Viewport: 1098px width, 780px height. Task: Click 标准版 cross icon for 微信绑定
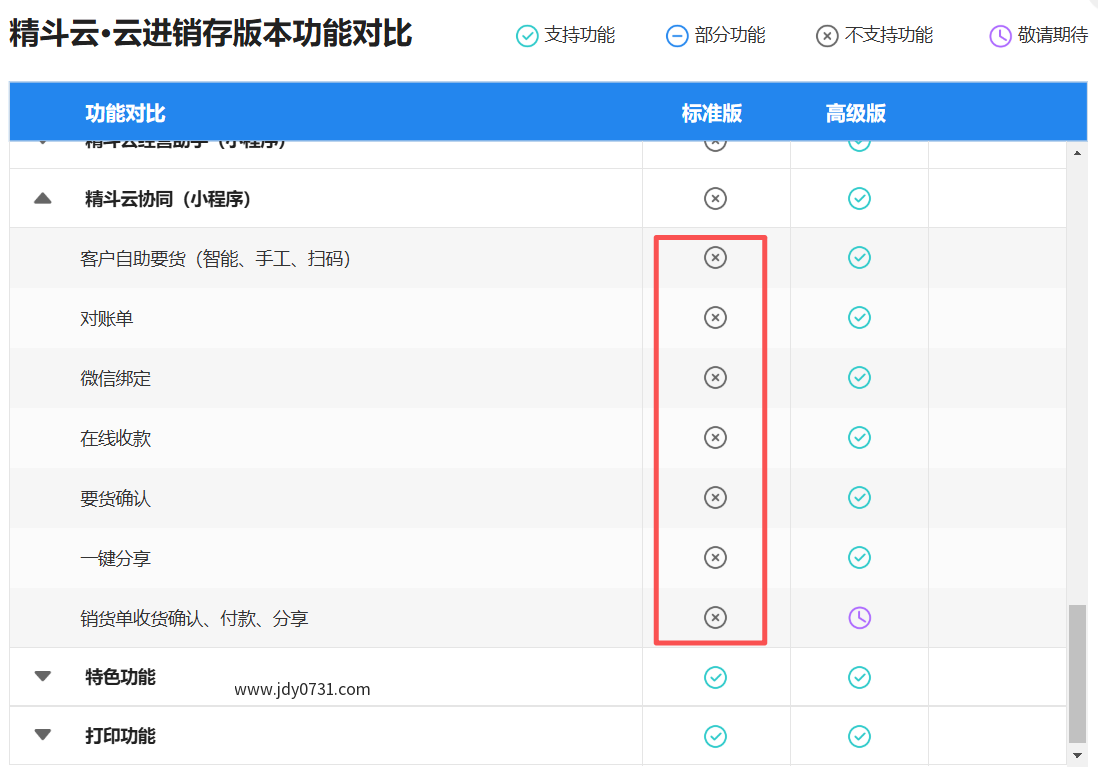coord(715,378)
